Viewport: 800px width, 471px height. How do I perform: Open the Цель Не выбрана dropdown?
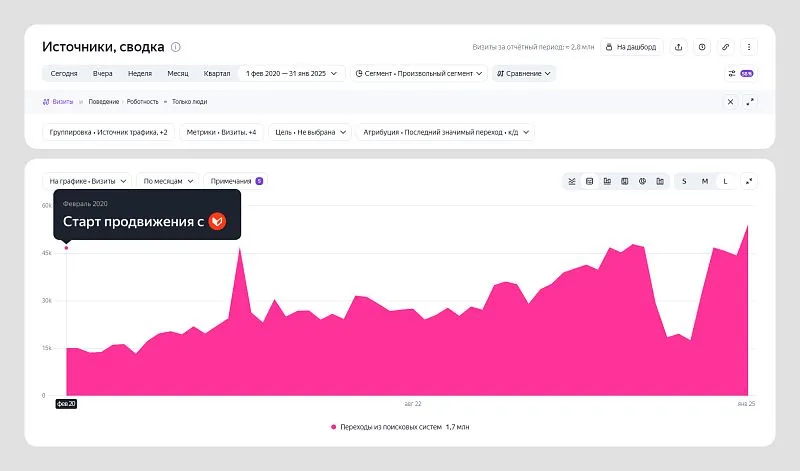pyautogui.click(x=310, y=132)
